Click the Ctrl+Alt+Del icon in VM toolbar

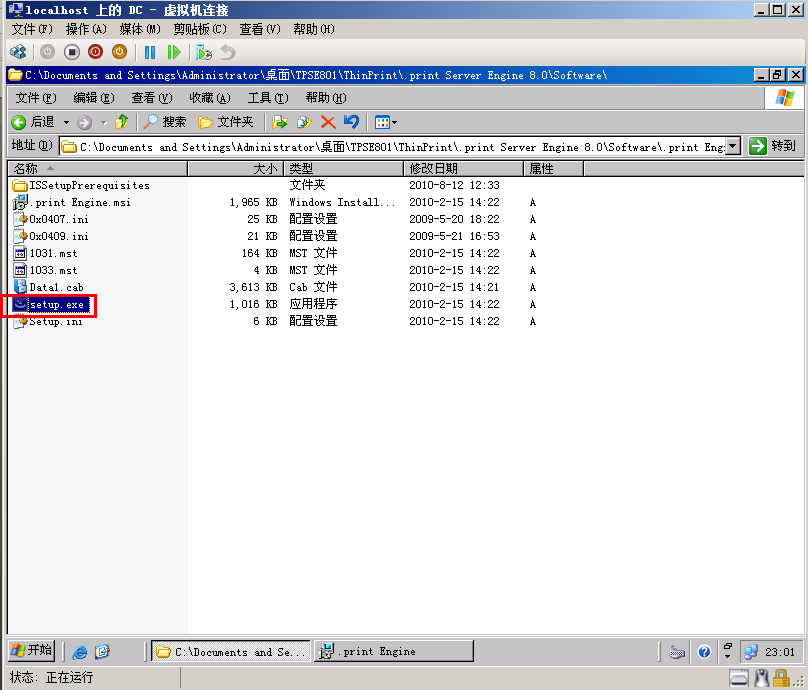18,52
